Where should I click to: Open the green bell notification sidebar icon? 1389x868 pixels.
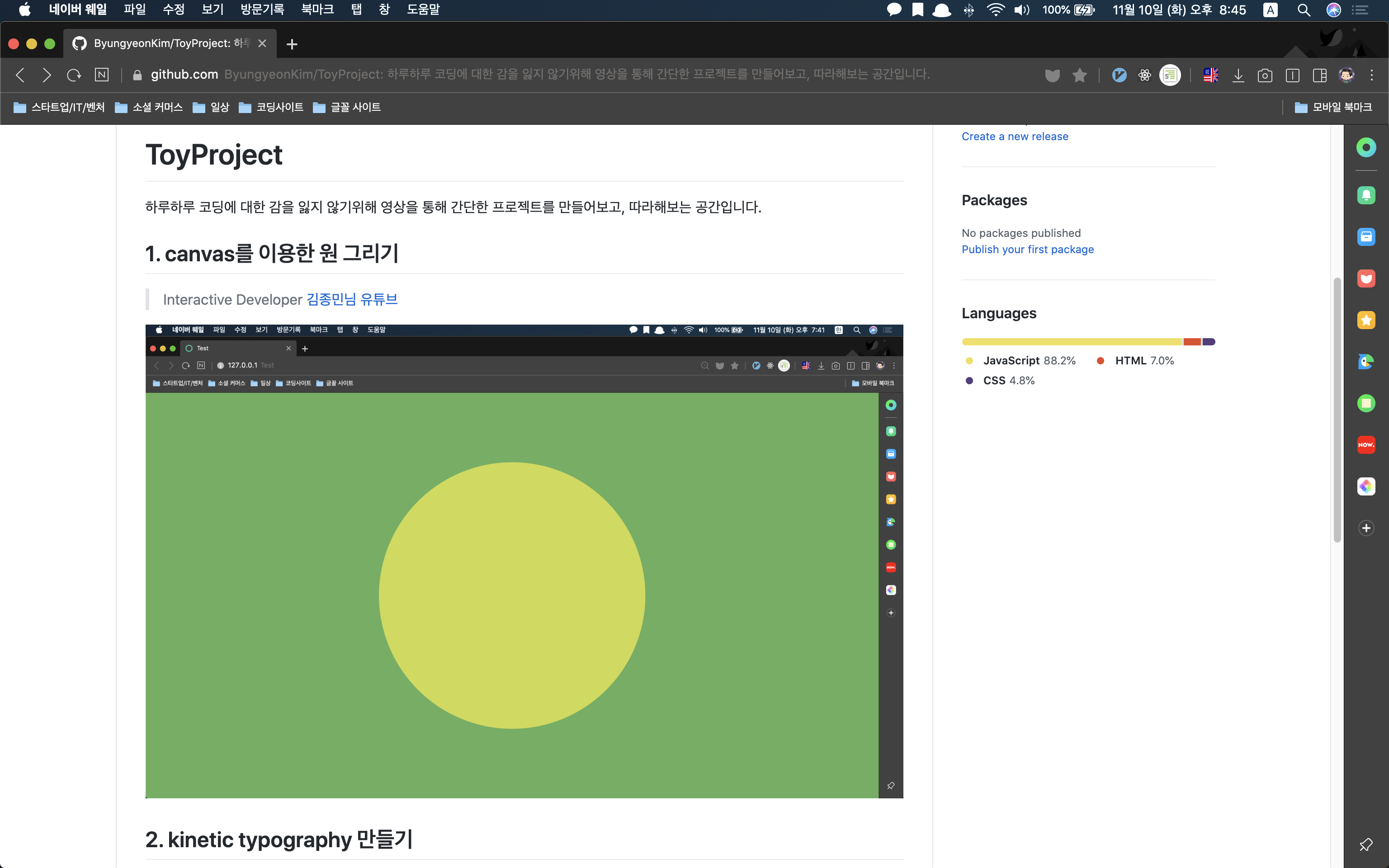point(1365,195)
